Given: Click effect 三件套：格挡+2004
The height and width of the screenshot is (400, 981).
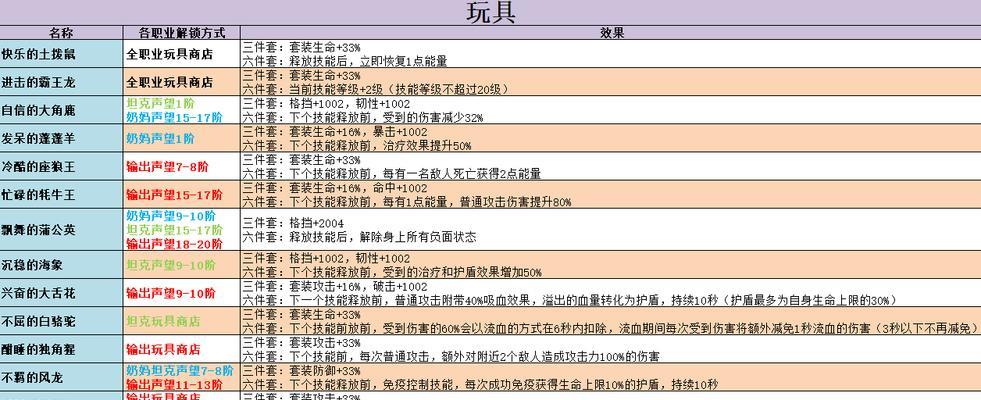Looking at the screenshot, I should point(293,223).
